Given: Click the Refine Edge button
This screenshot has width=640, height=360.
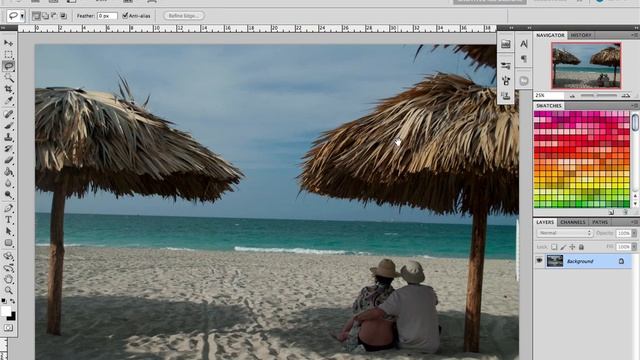Looking at the screenshot, I should [x=184, y=16].
